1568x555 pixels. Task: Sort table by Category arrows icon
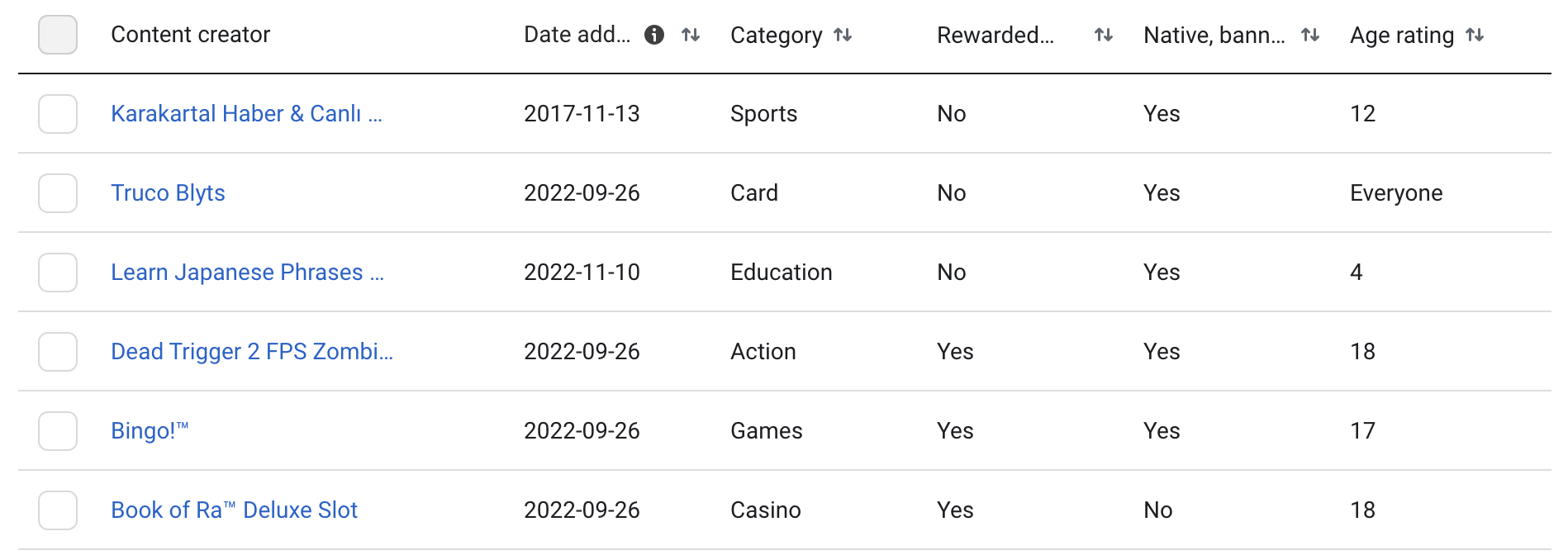(843, 35)
